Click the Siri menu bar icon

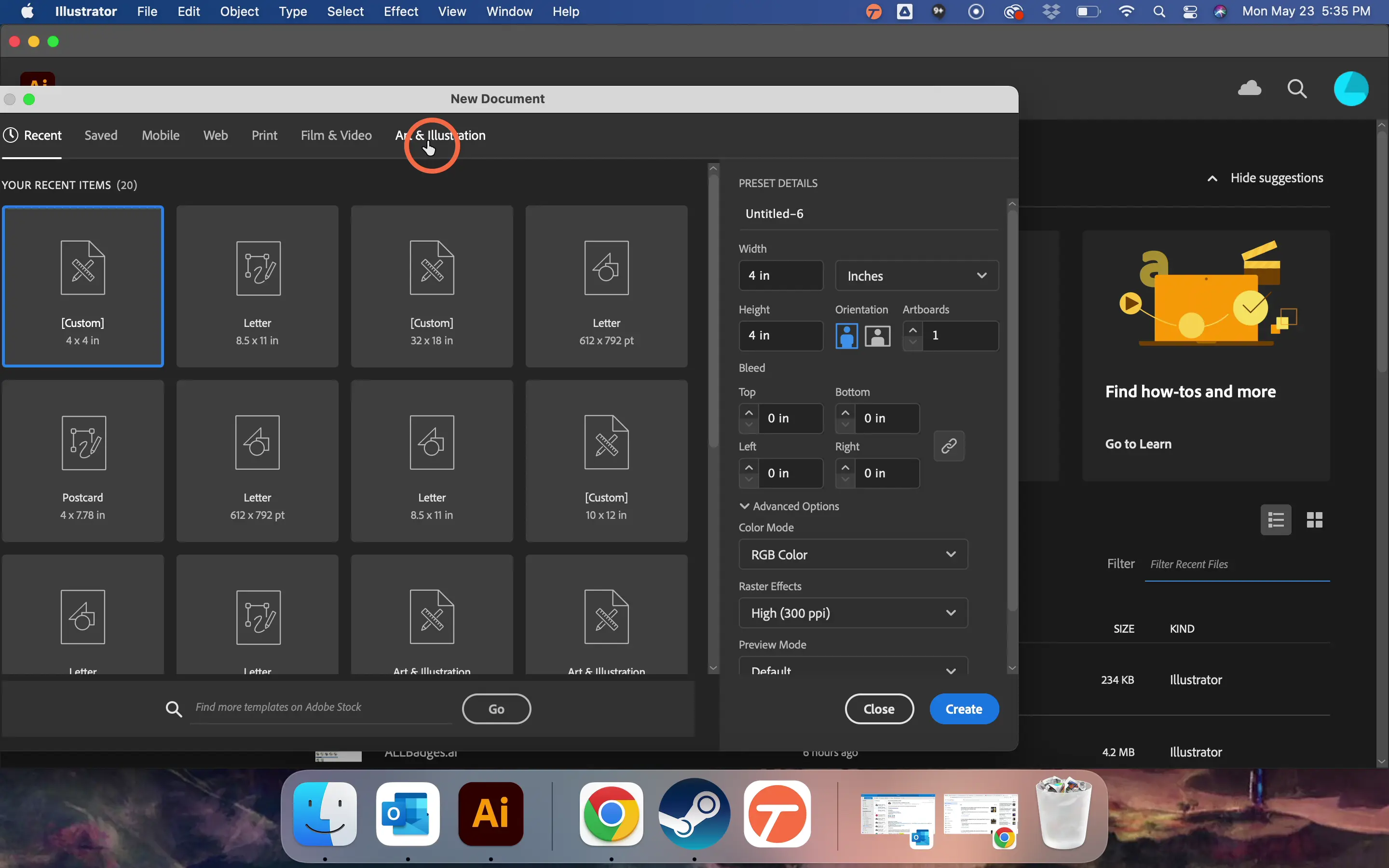tap(1221, 12)
